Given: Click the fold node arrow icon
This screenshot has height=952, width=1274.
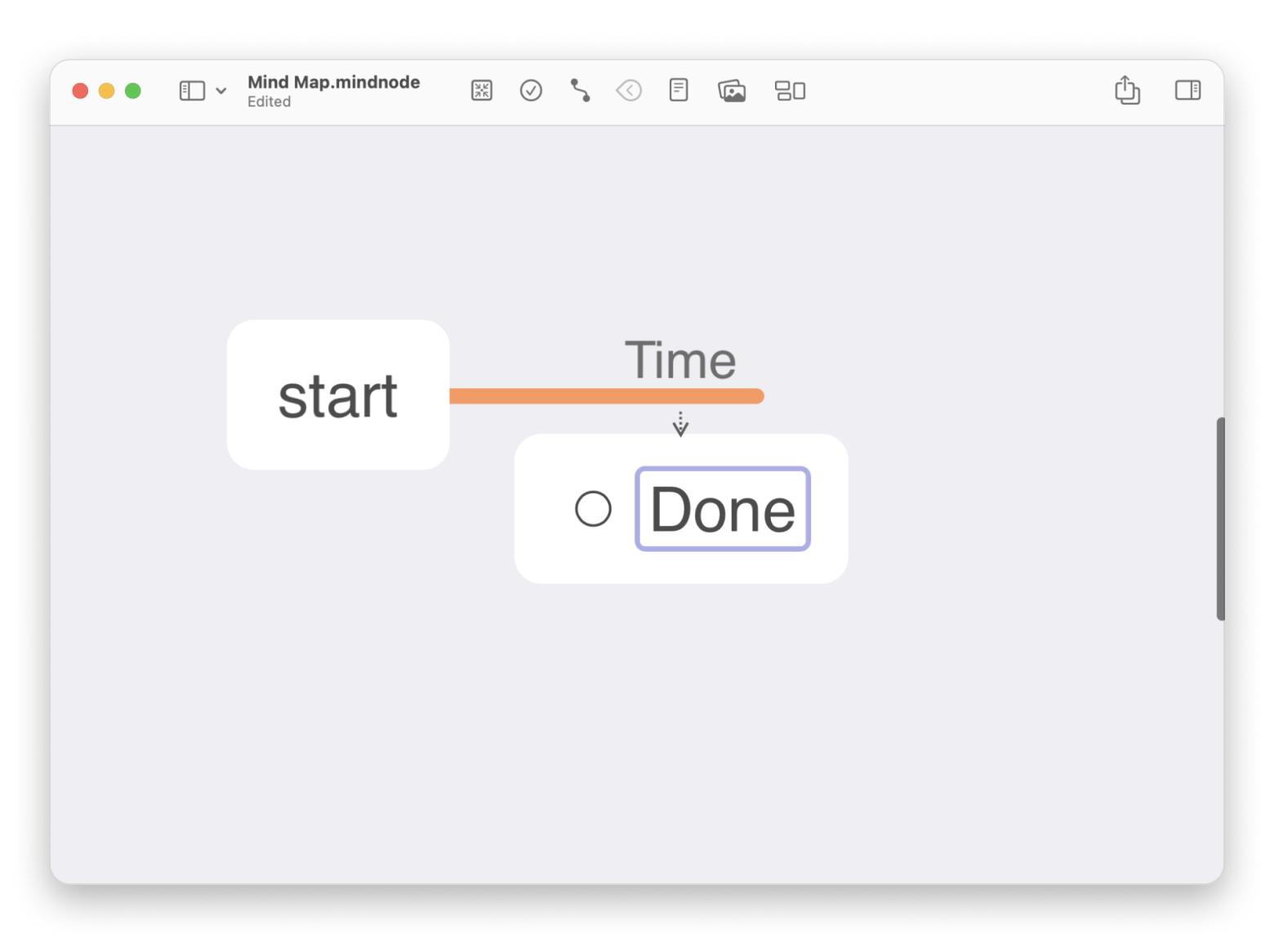Looking at the screenshot, I should pos(629,91).
